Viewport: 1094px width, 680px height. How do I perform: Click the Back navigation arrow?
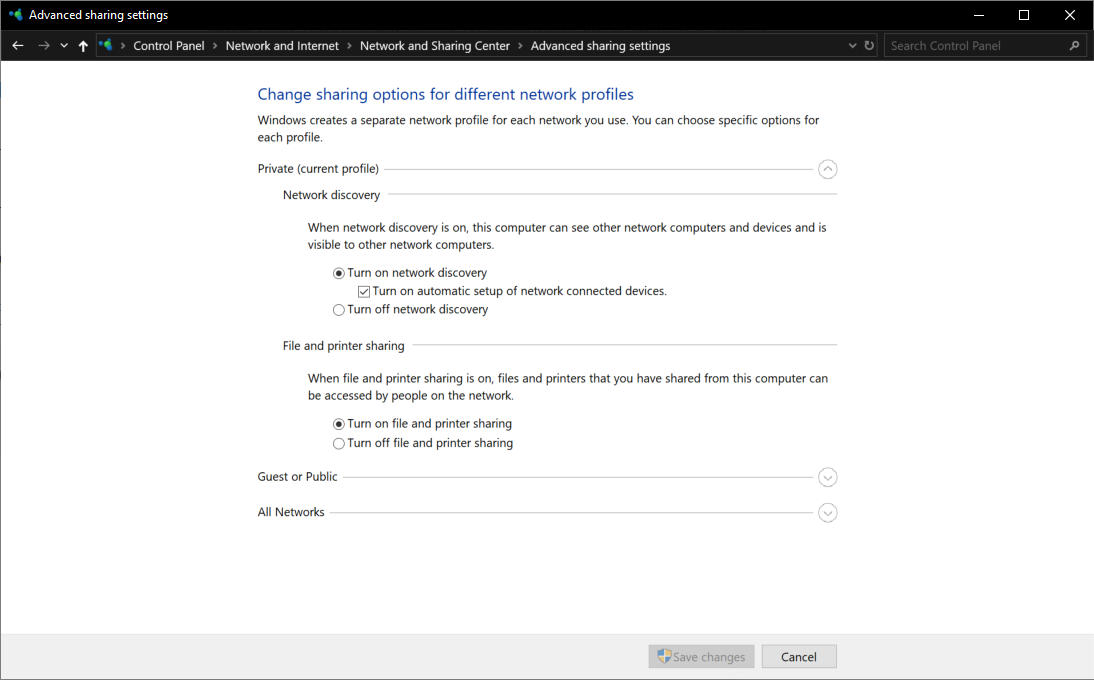pyautogui.click(x=17, y=46)
